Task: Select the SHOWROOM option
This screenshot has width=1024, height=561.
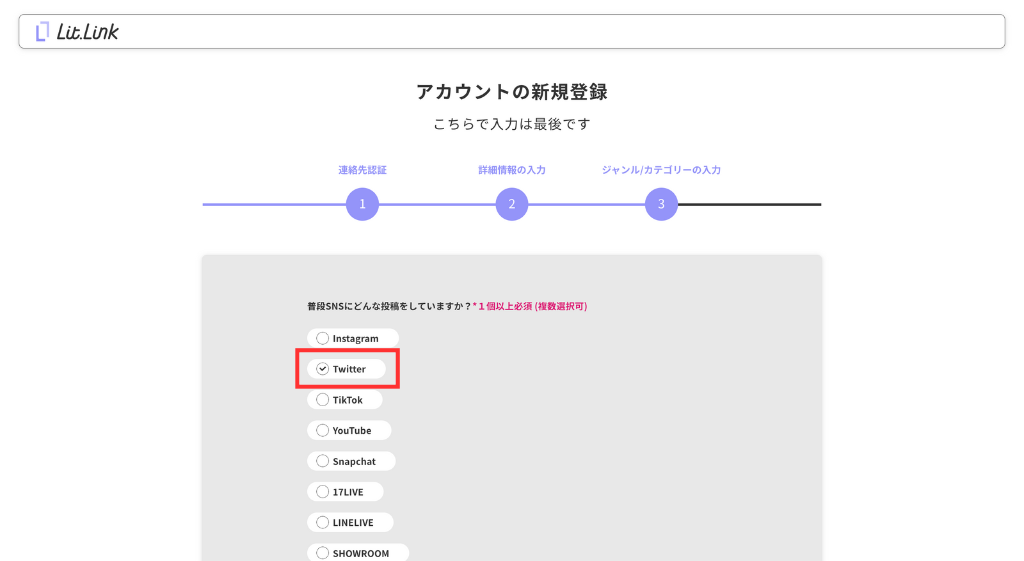Action: [359, 553]
